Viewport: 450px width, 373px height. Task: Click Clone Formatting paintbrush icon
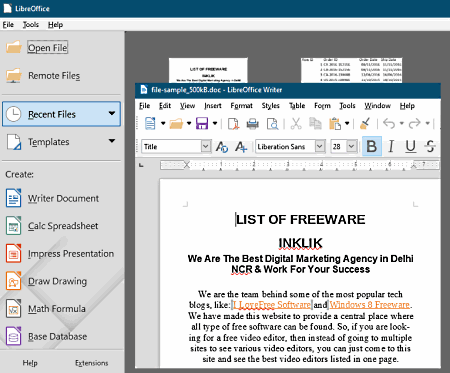[x=365, y=124]
